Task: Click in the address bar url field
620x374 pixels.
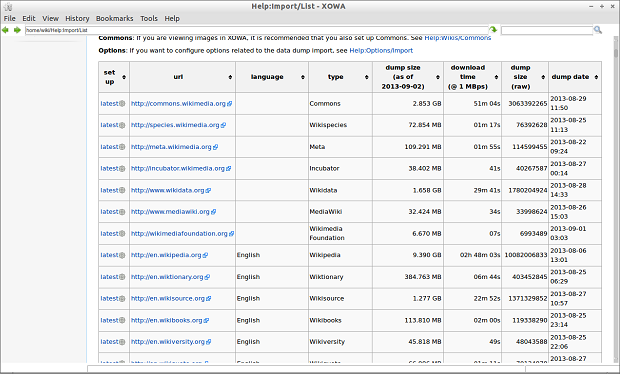Action: (x=257, y=30)
